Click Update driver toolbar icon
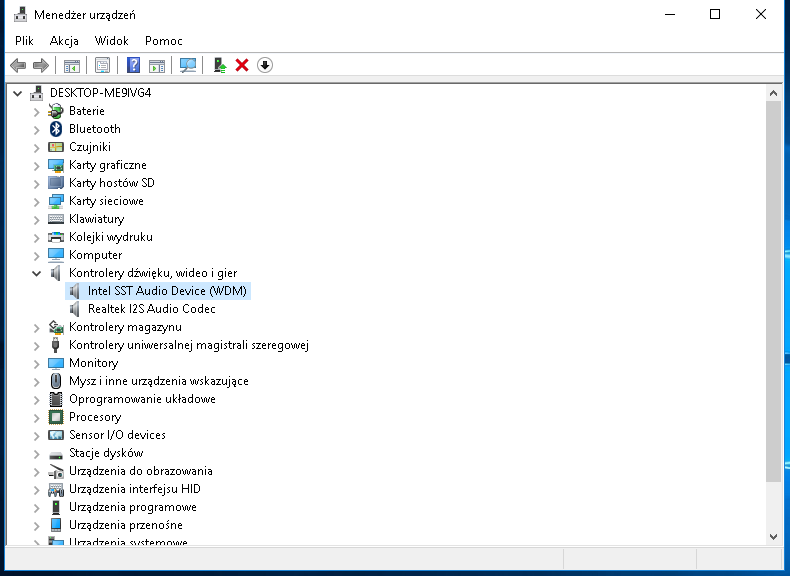Screen dimensions: 790x576 tap(220, 65)
